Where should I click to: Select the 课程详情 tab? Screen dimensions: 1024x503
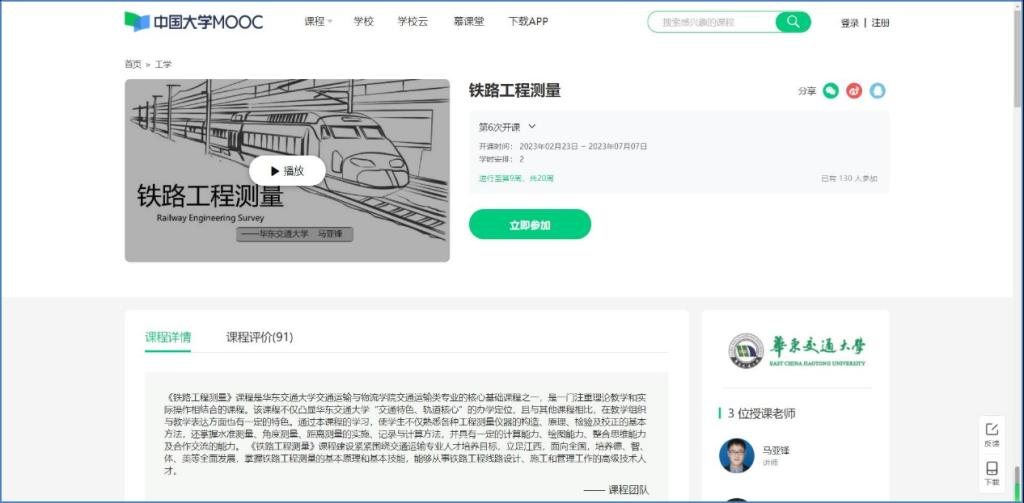tap(168, 337)
